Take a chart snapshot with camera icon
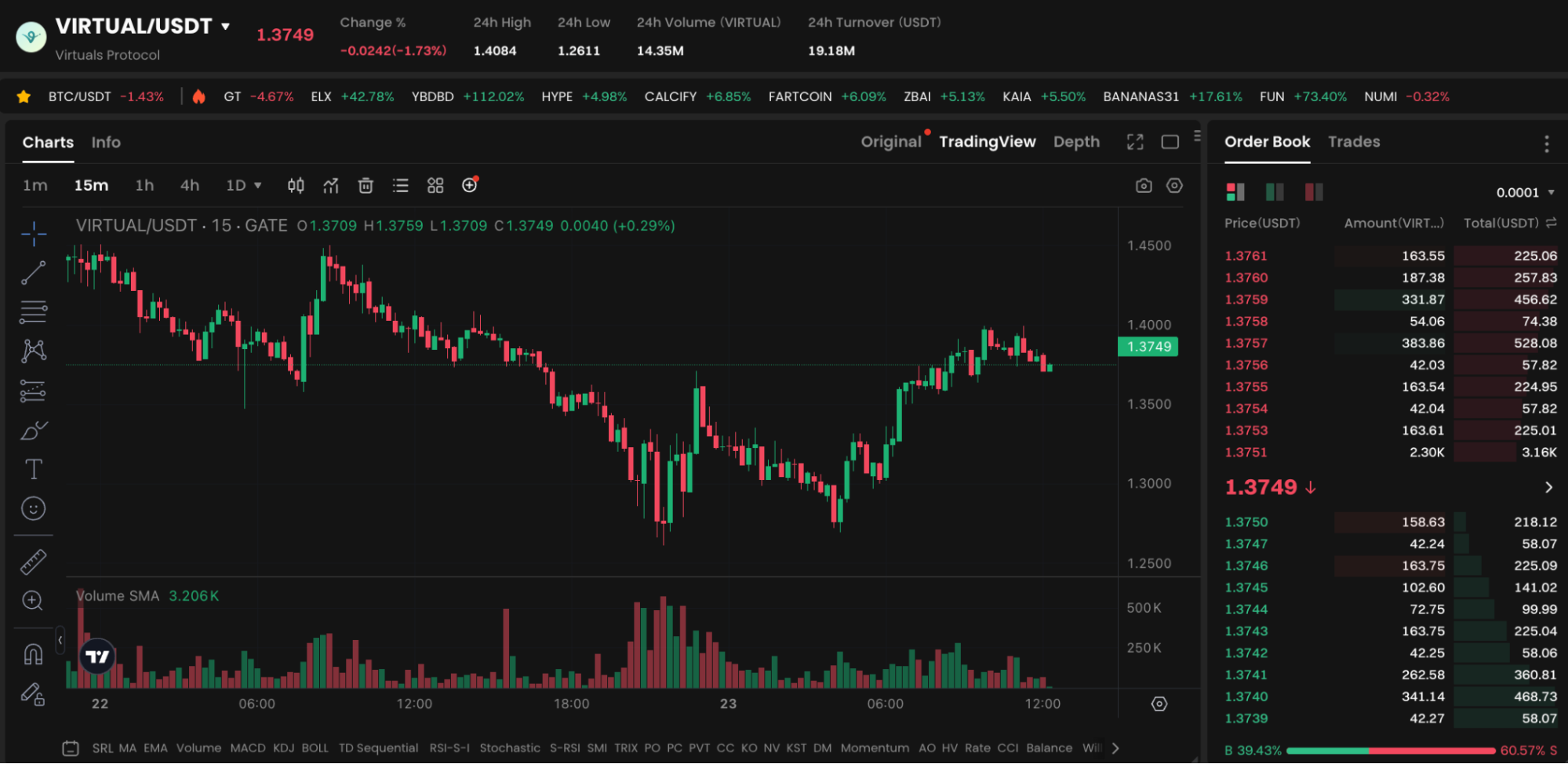This screenshot has width=1568, height=764. click(x=1144, y=185)
